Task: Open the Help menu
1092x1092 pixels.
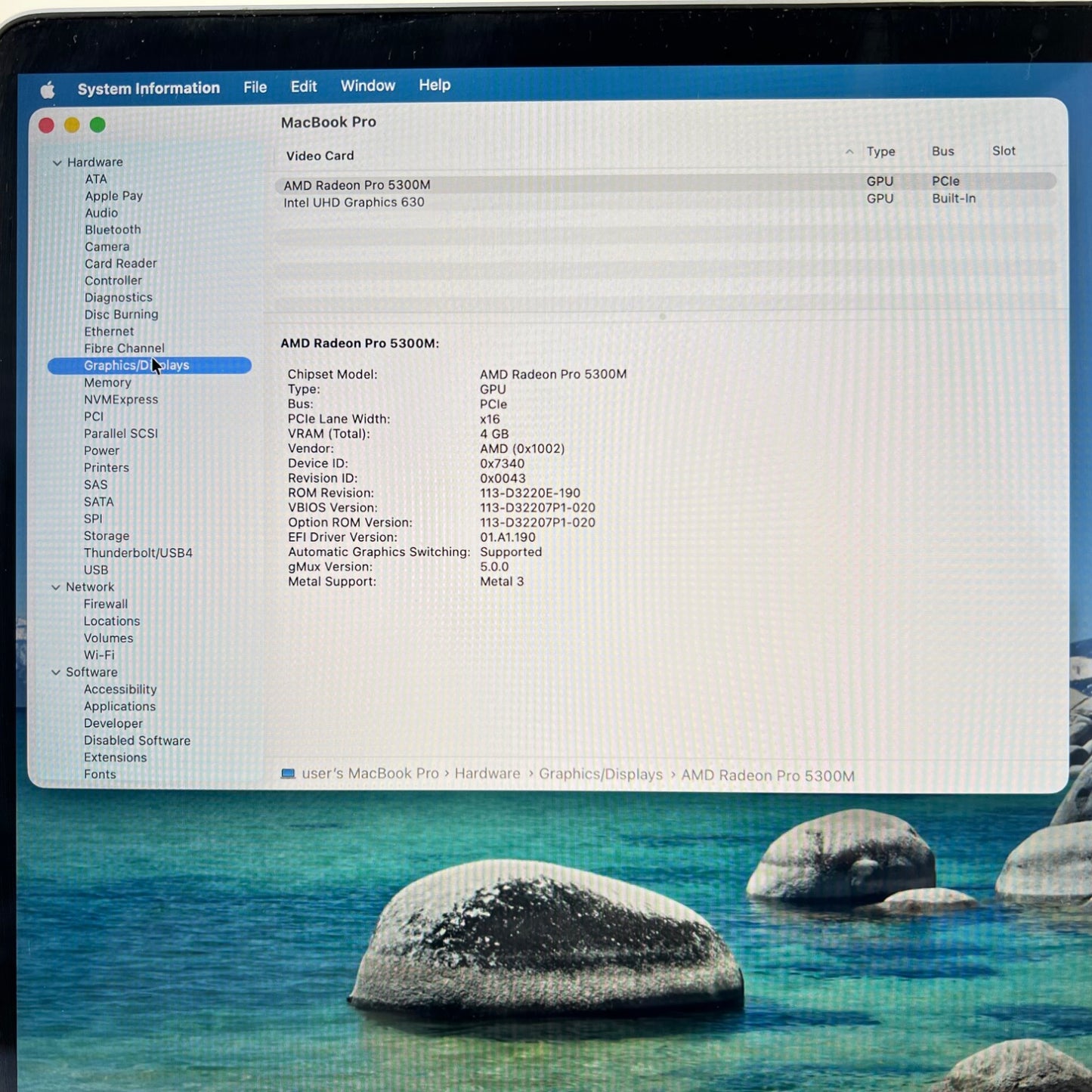Action: 435,85
